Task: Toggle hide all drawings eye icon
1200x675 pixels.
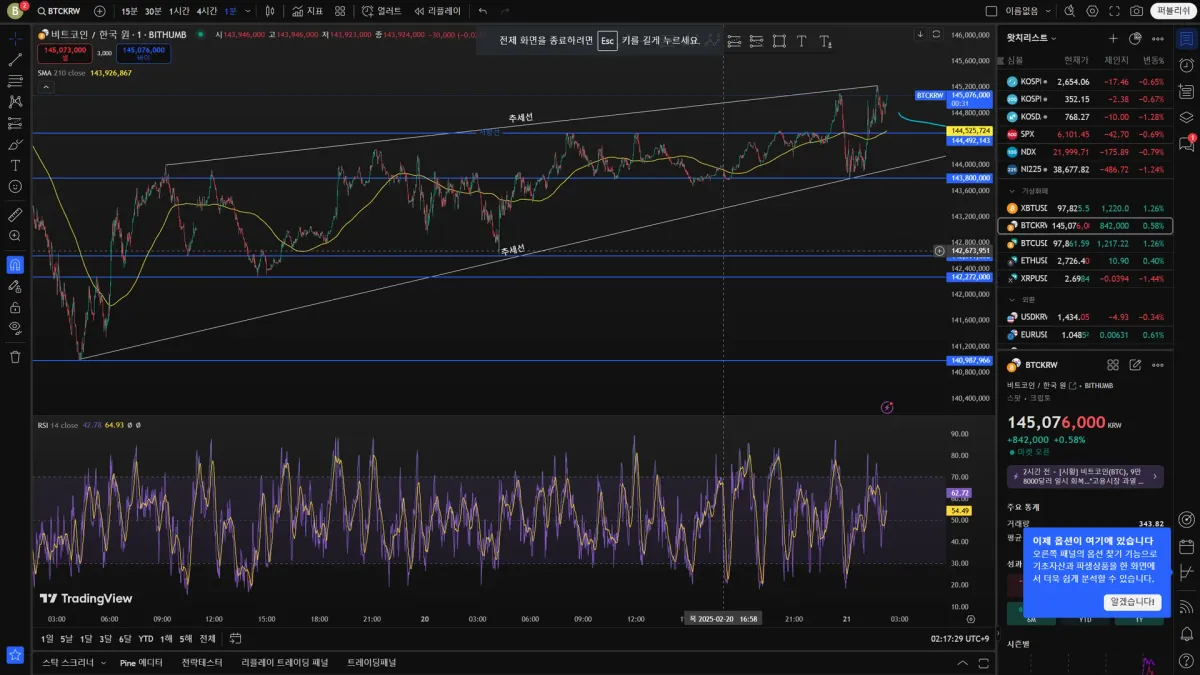Action: coord(15,327)
